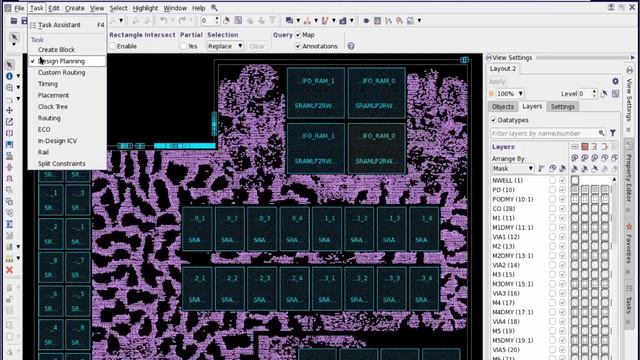Click the search magnifier in menu bar
The height and width of the screenshot is (360, 640).
click(x=214, y=8)
